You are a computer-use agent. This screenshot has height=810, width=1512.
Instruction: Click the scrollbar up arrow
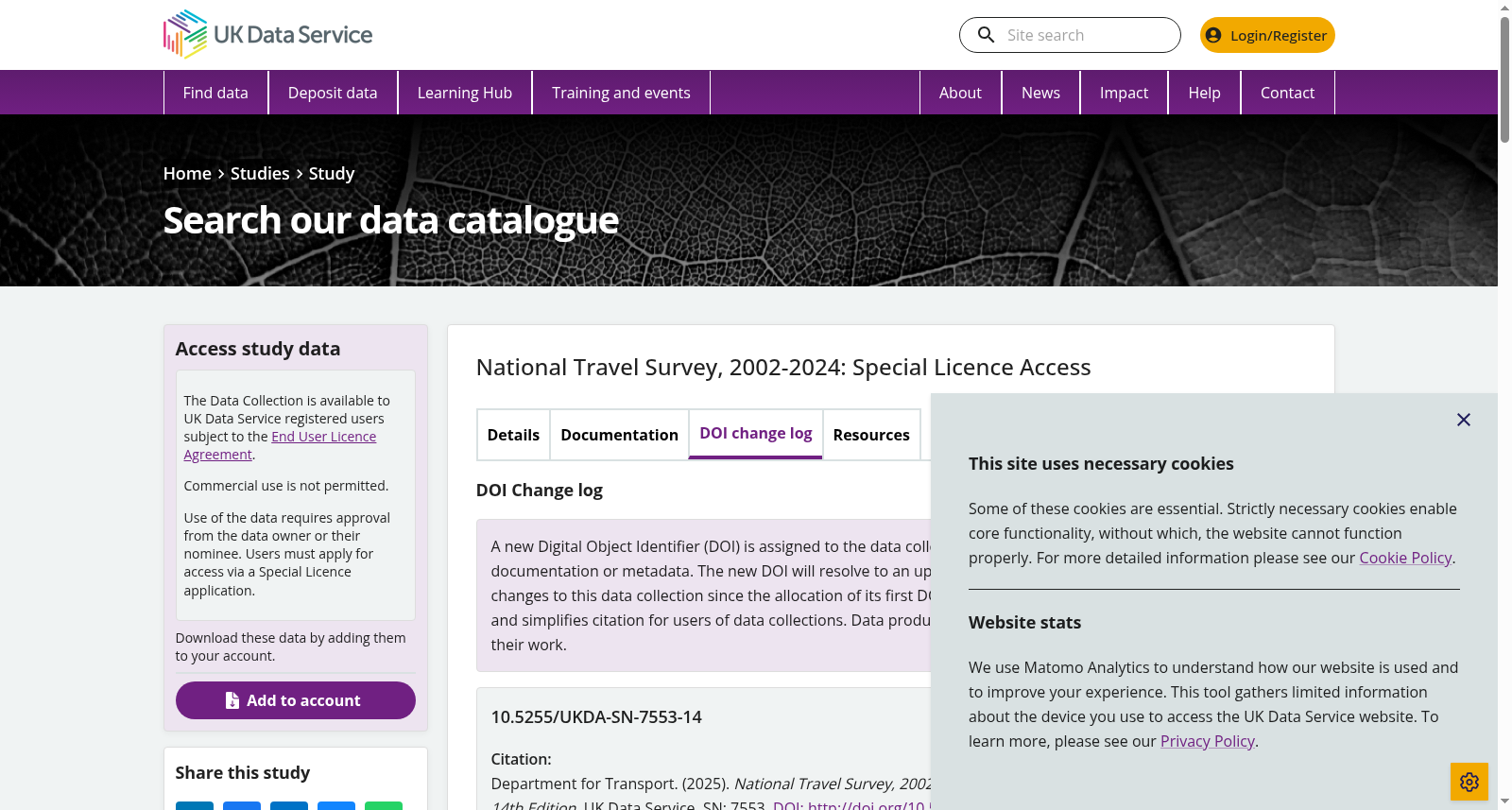(x=1504, y=8)
